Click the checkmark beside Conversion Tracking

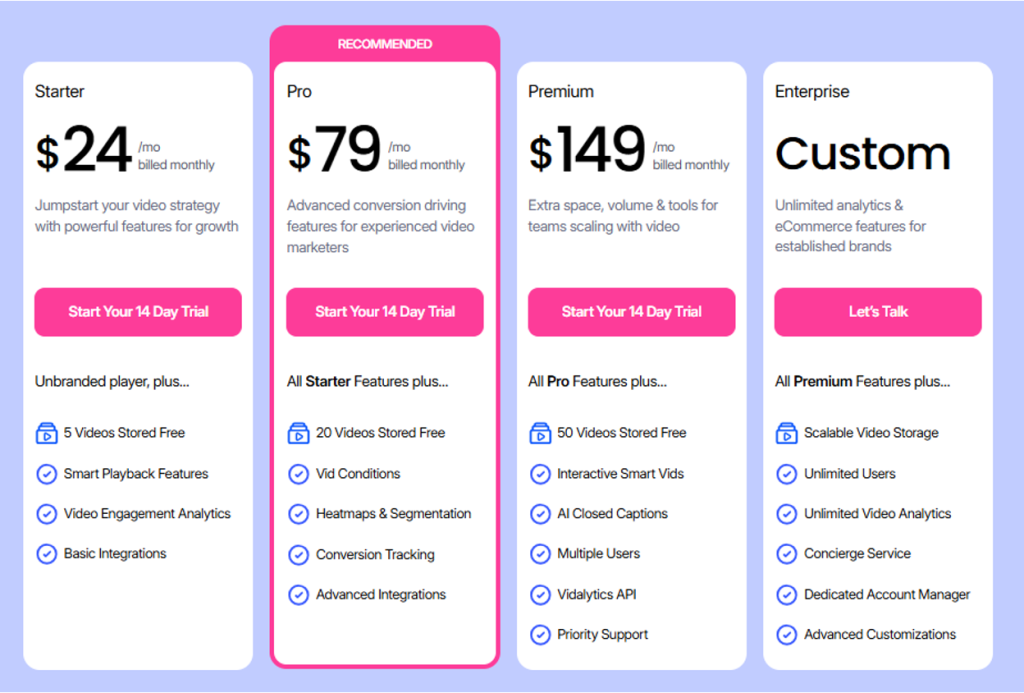(298, 555)
